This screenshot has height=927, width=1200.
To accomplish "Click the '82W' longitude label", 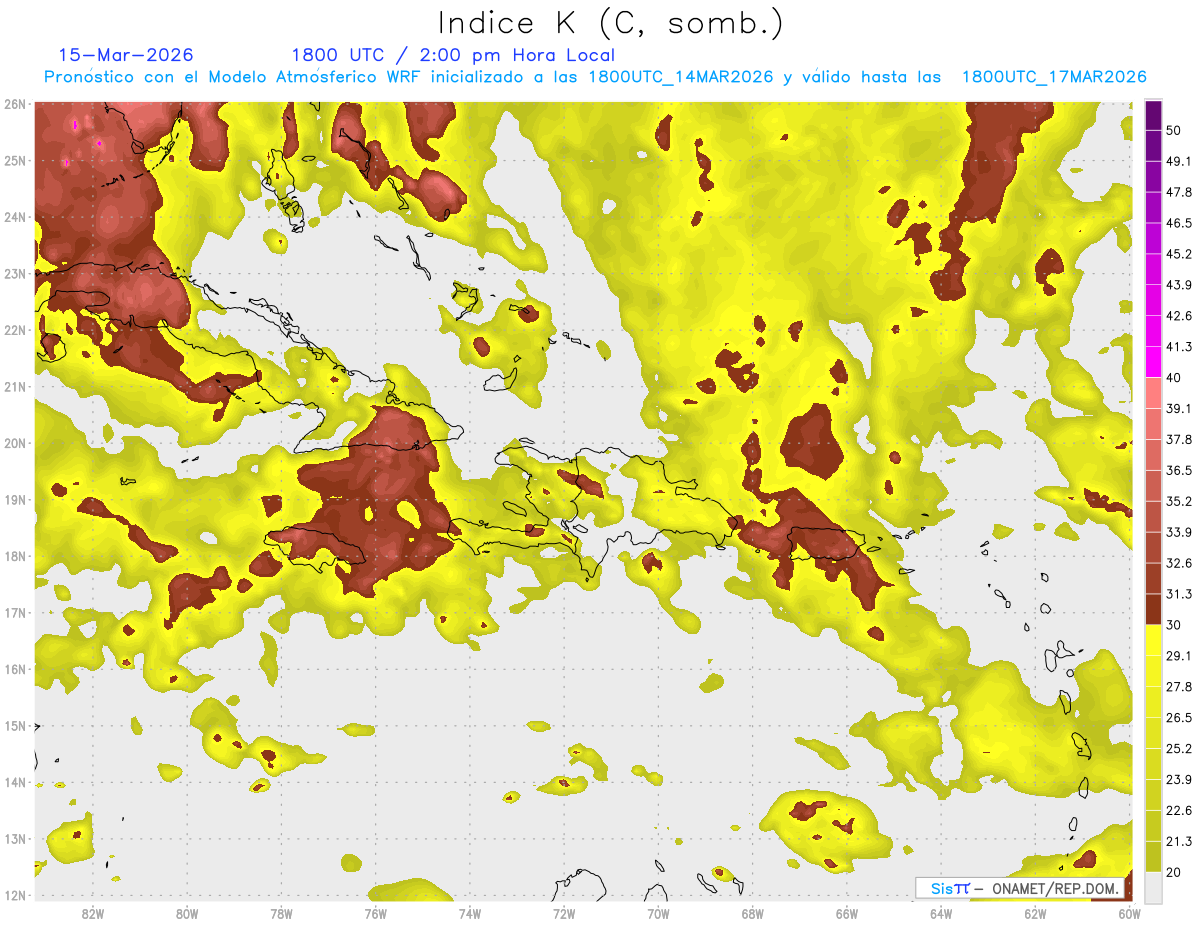I will tap(92, 913).
